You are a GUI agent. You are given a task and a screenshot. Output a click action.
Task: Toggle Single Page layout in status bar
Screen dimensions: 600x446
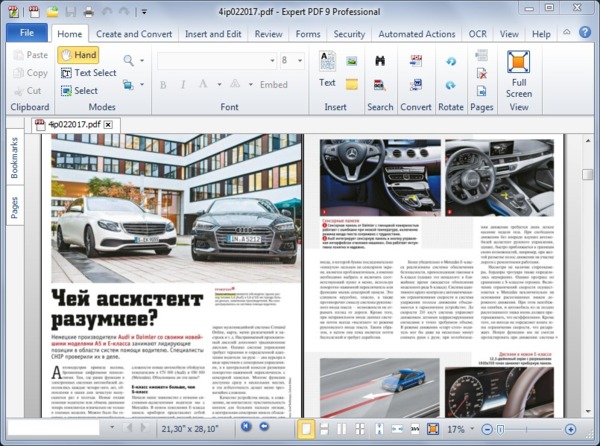point(306,429)
